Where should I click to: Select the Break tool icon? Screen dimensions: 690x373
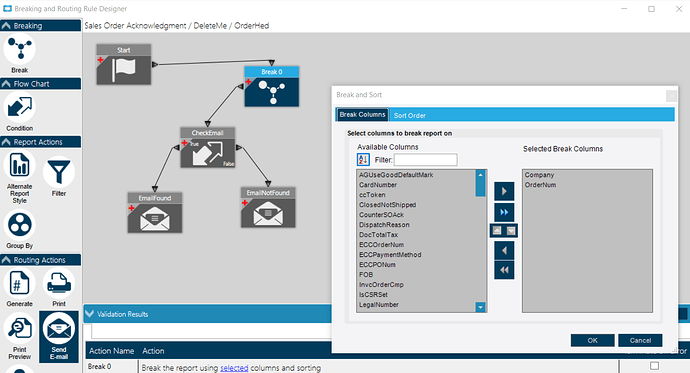point(19,49)
